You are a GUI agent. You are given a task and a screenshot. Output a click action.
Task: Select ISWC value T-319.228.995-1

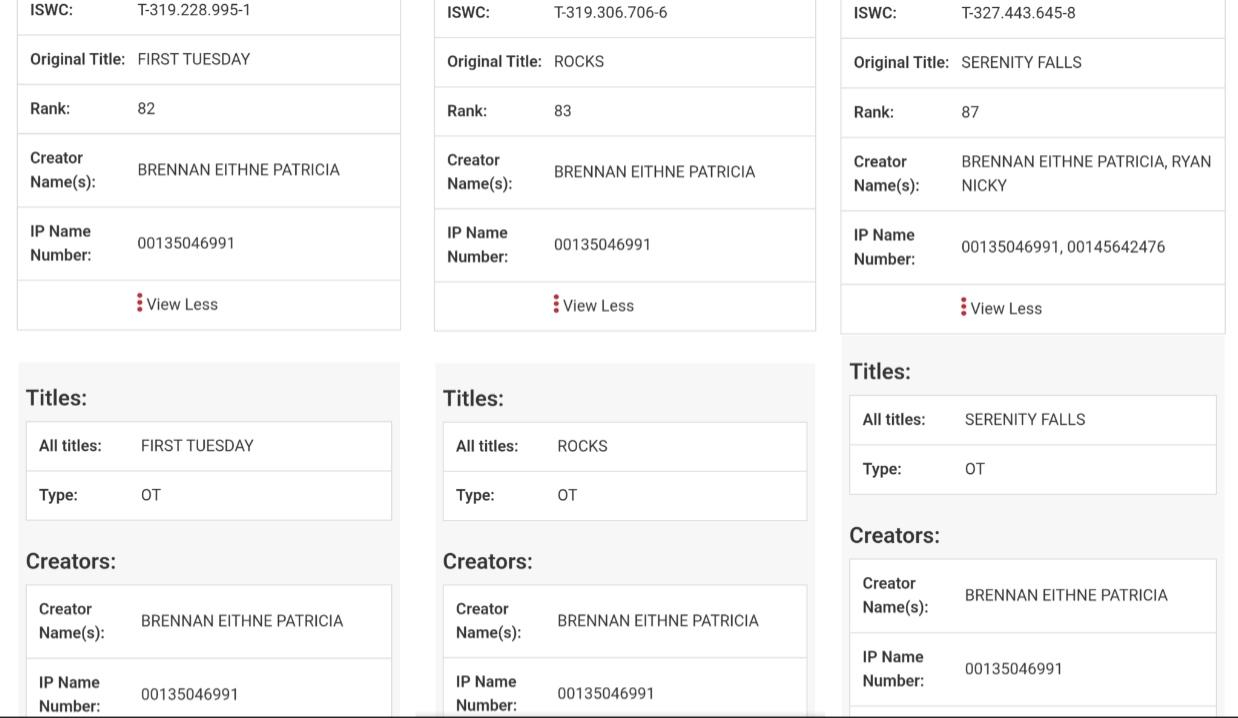pyautogui.click(x=194, y=10)
